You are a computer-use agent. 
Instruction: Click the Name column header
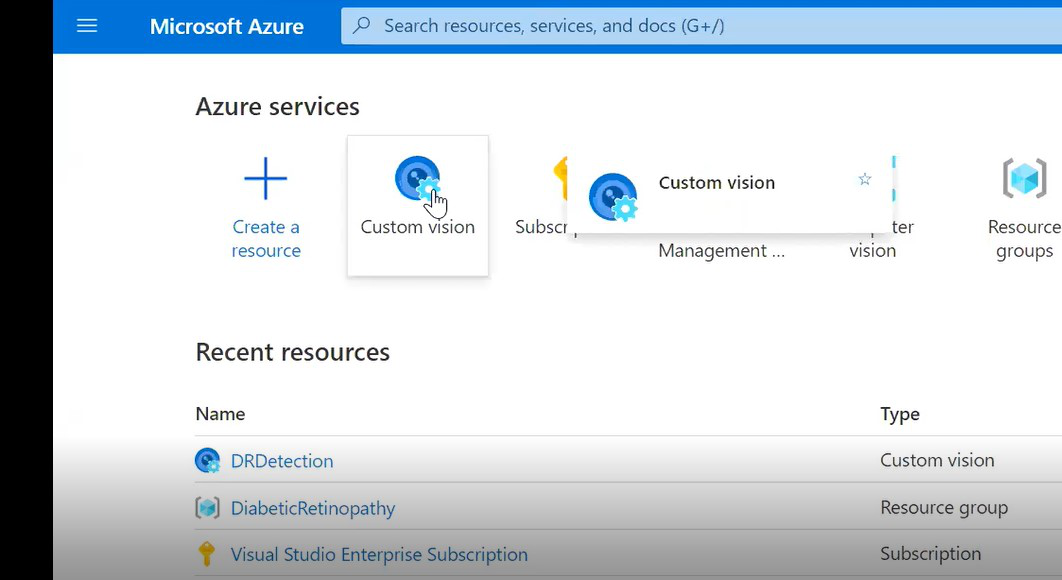click(220, 414)
